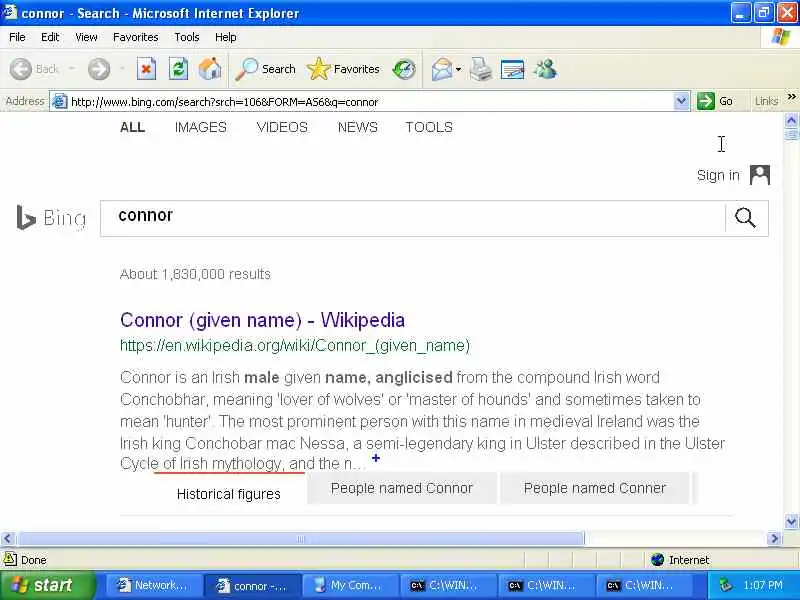This screenshot has width=800, height=600.
Task: Switch to the NEWS tab
Action: click(358, 127)
